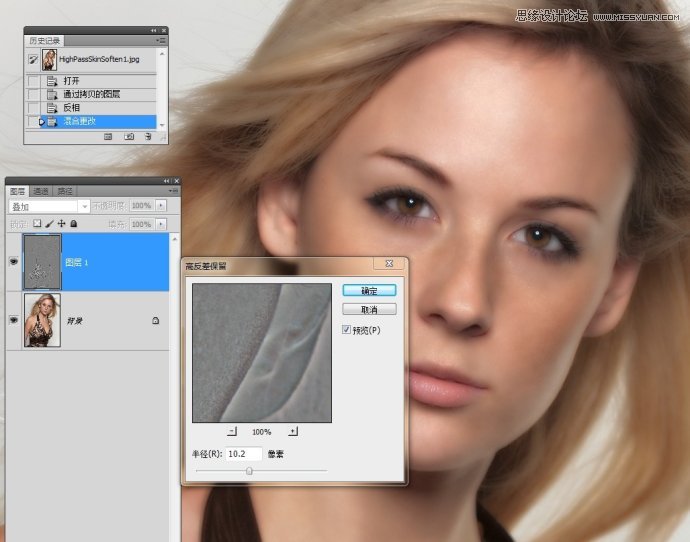The width and height of the screenshot is (690, 542).
Task: Click the state icon beside 反相 history step
Action: click(x=52, y=108)
